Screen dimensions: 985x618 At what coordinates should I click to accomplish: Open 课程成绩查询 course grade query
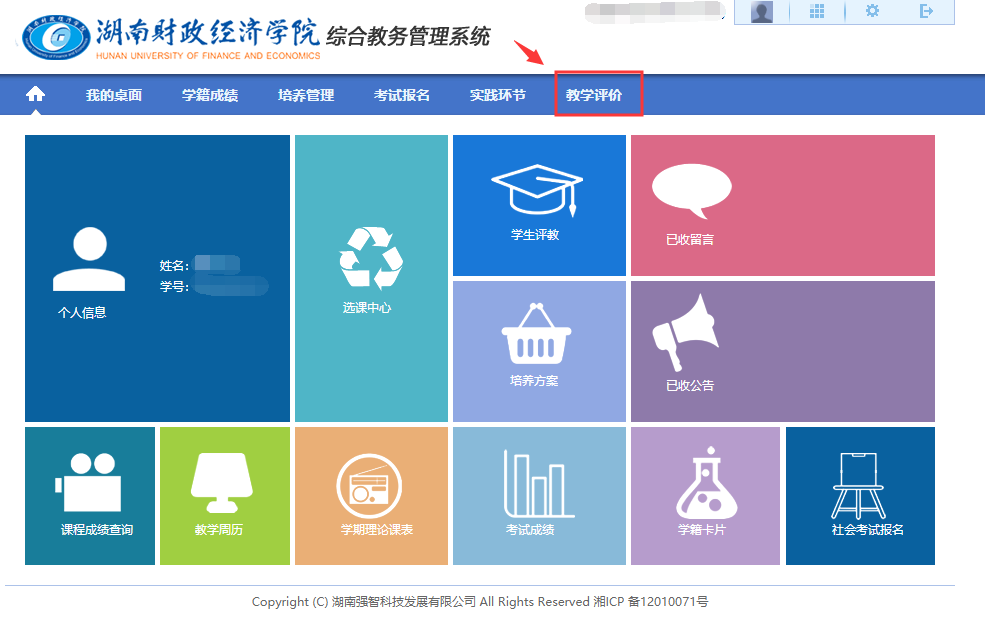[x=89, y=495]
